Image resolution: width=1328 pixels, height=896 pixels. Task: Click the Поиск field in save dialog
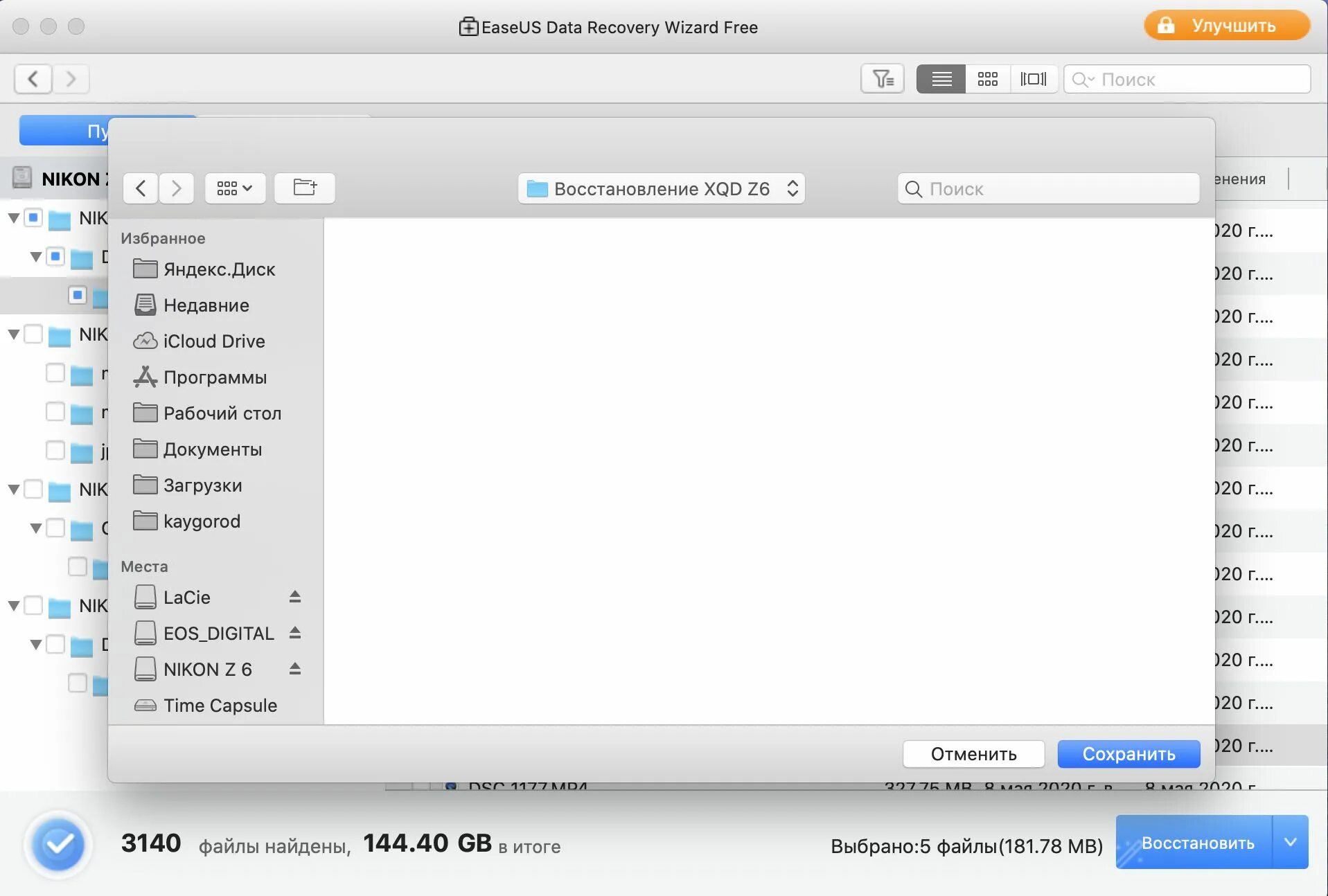pyautogui.click(x=1048, y=188)
